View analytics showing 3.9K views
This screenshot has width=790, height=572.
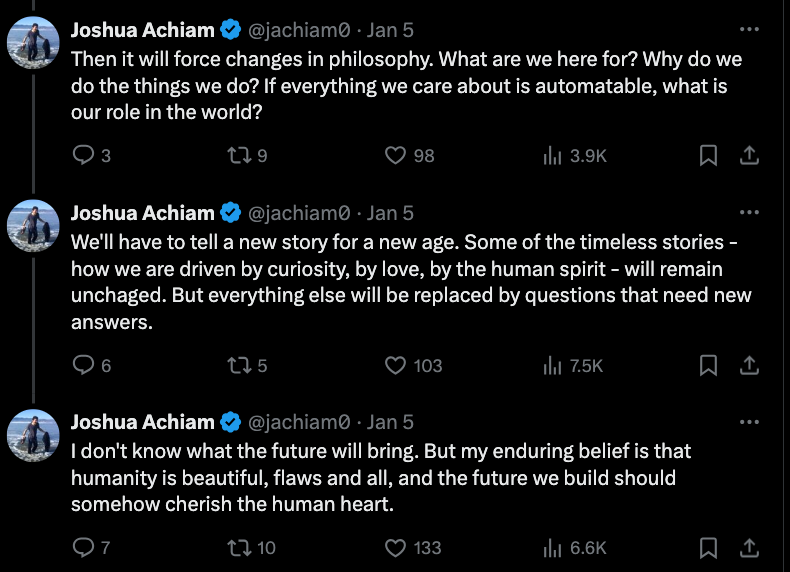(575, 155)
